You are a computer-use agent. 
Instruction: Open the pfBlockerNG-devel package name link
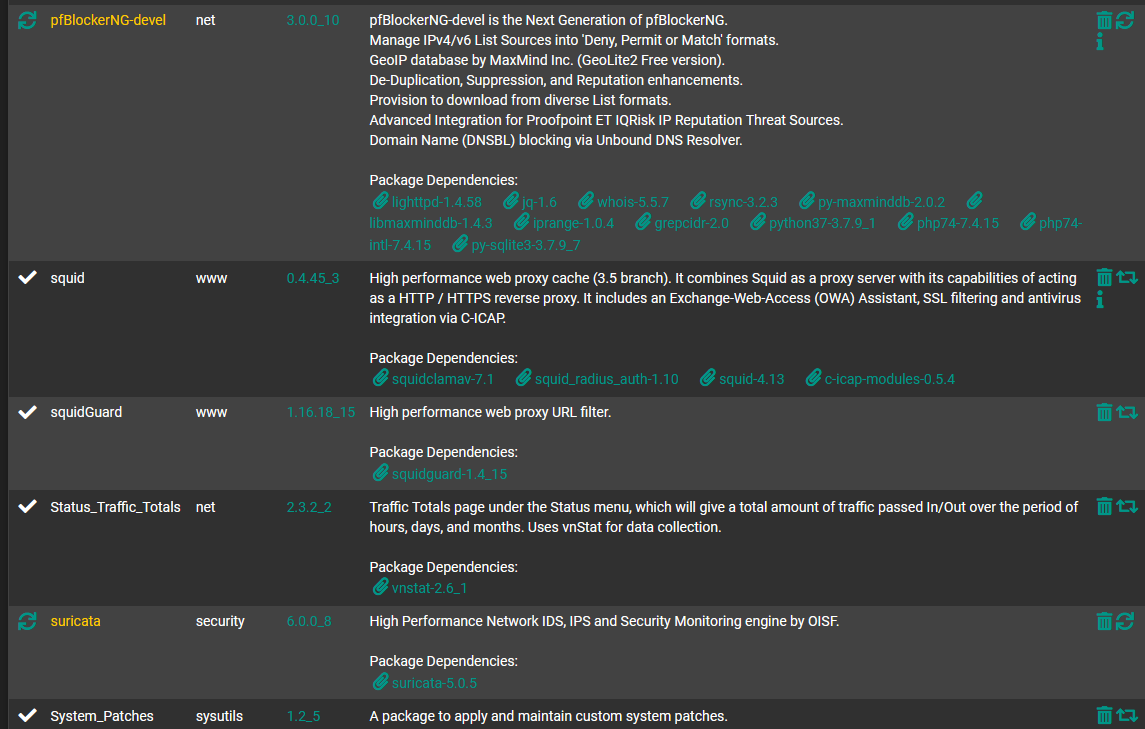(x=108, y=20)
